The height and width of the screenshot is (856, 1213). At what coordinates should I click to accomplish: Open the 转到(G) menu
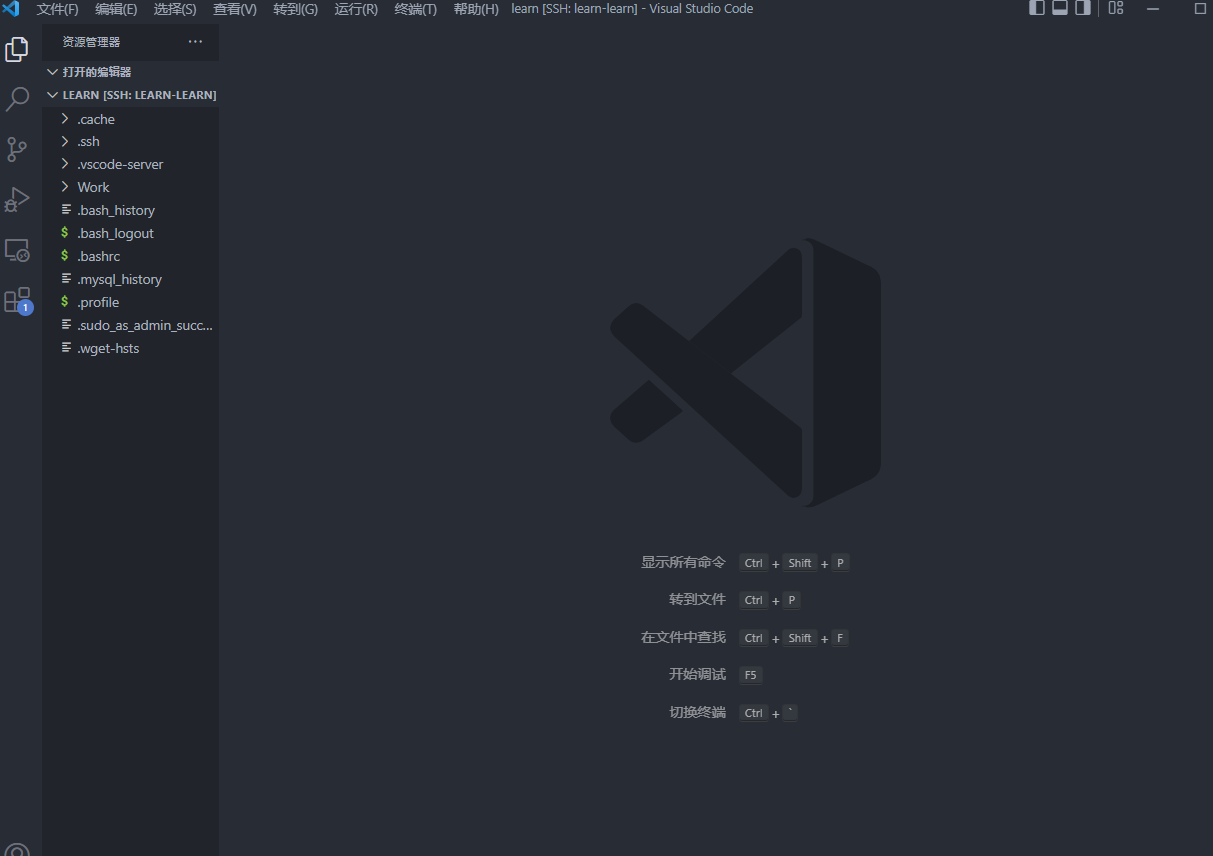295,9
